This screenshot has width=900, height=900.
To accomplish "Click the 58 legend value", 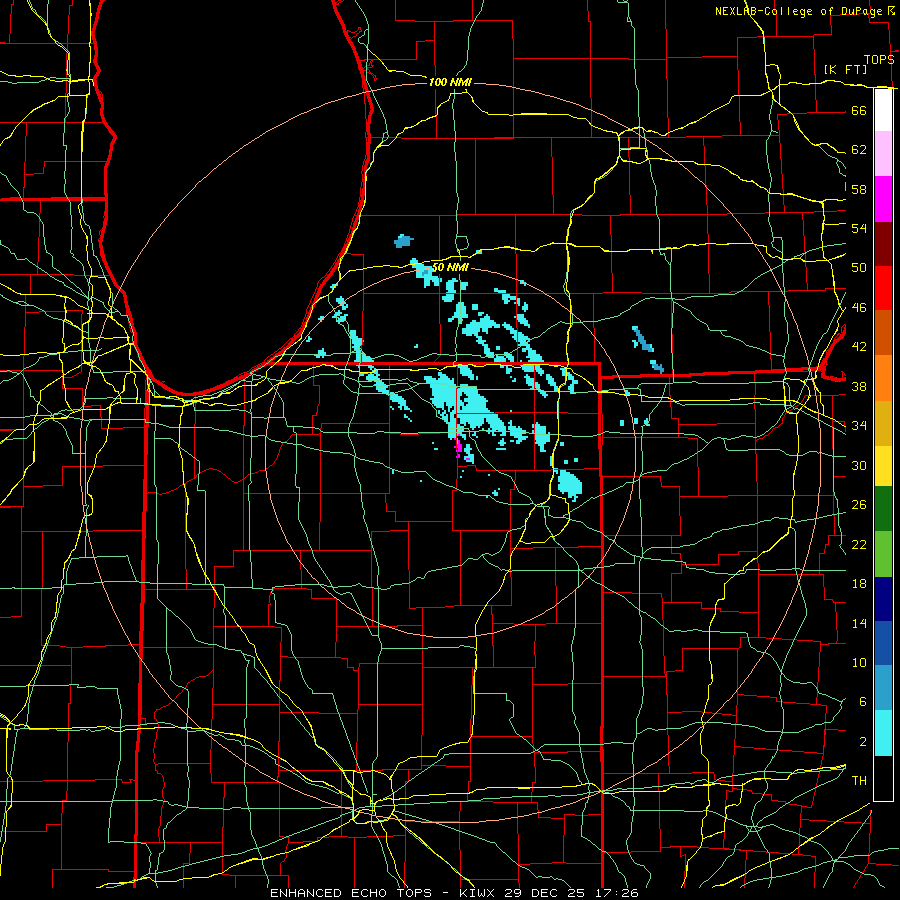I will click(859, 189).
